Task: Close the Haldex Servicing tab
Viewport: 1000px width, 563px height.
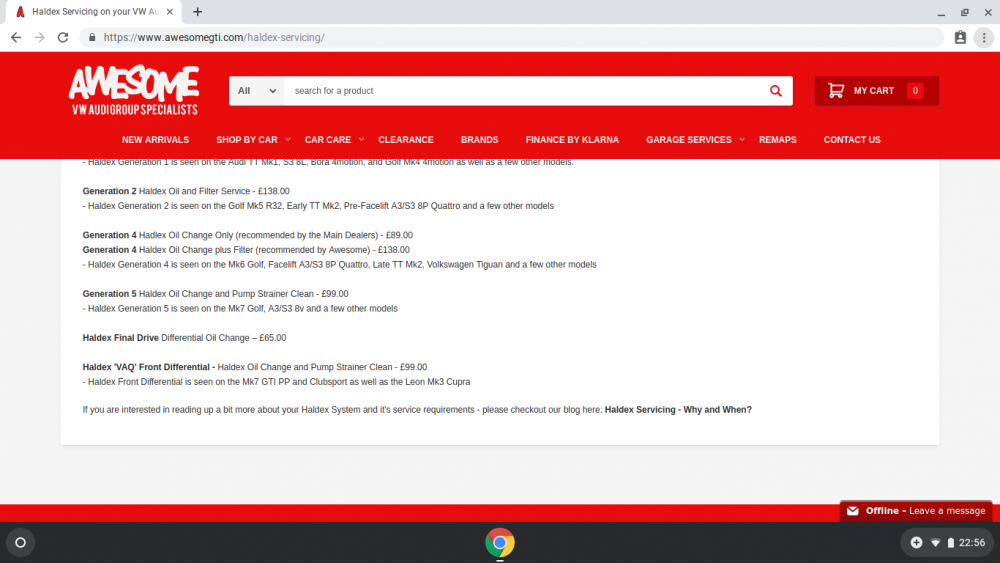Action: [x=170, y=11]
